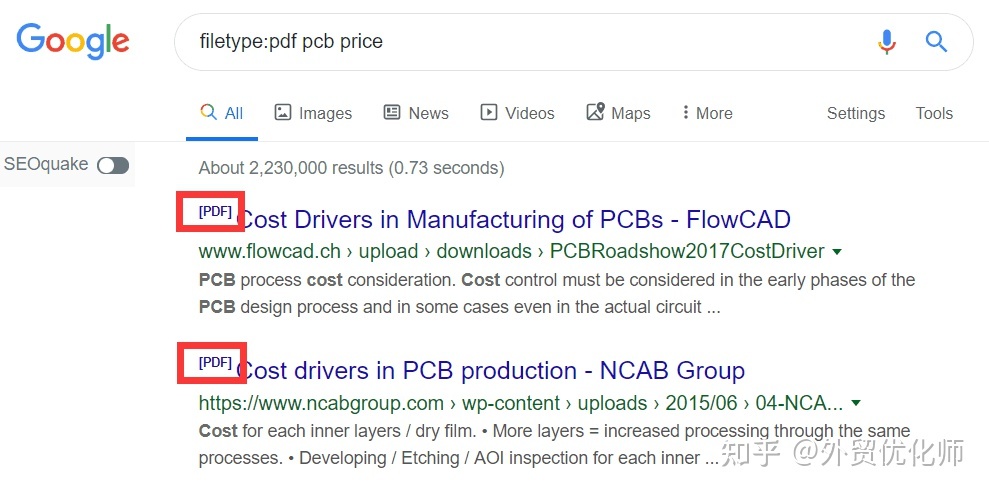Screen dimensions: 989x493
Task: Open the Videos tab
Action: click(517, 113)
